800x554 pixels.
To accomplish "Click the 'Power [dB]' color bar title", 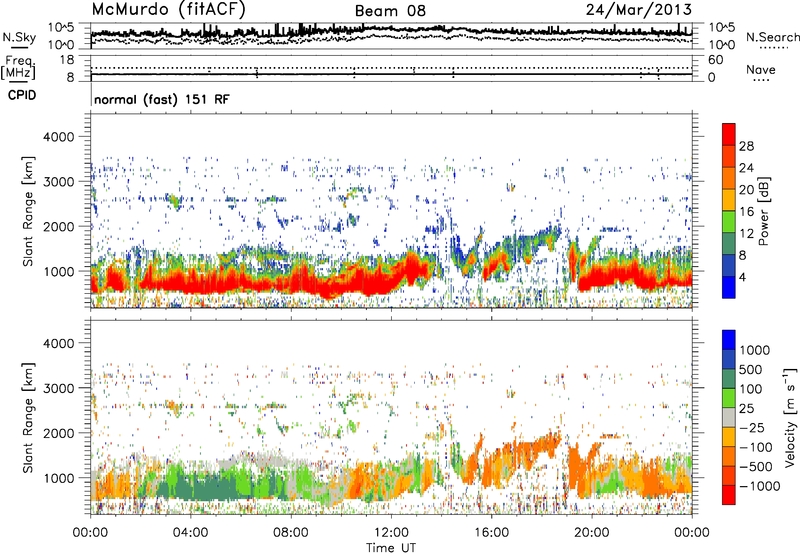I will tap(763, 211).
